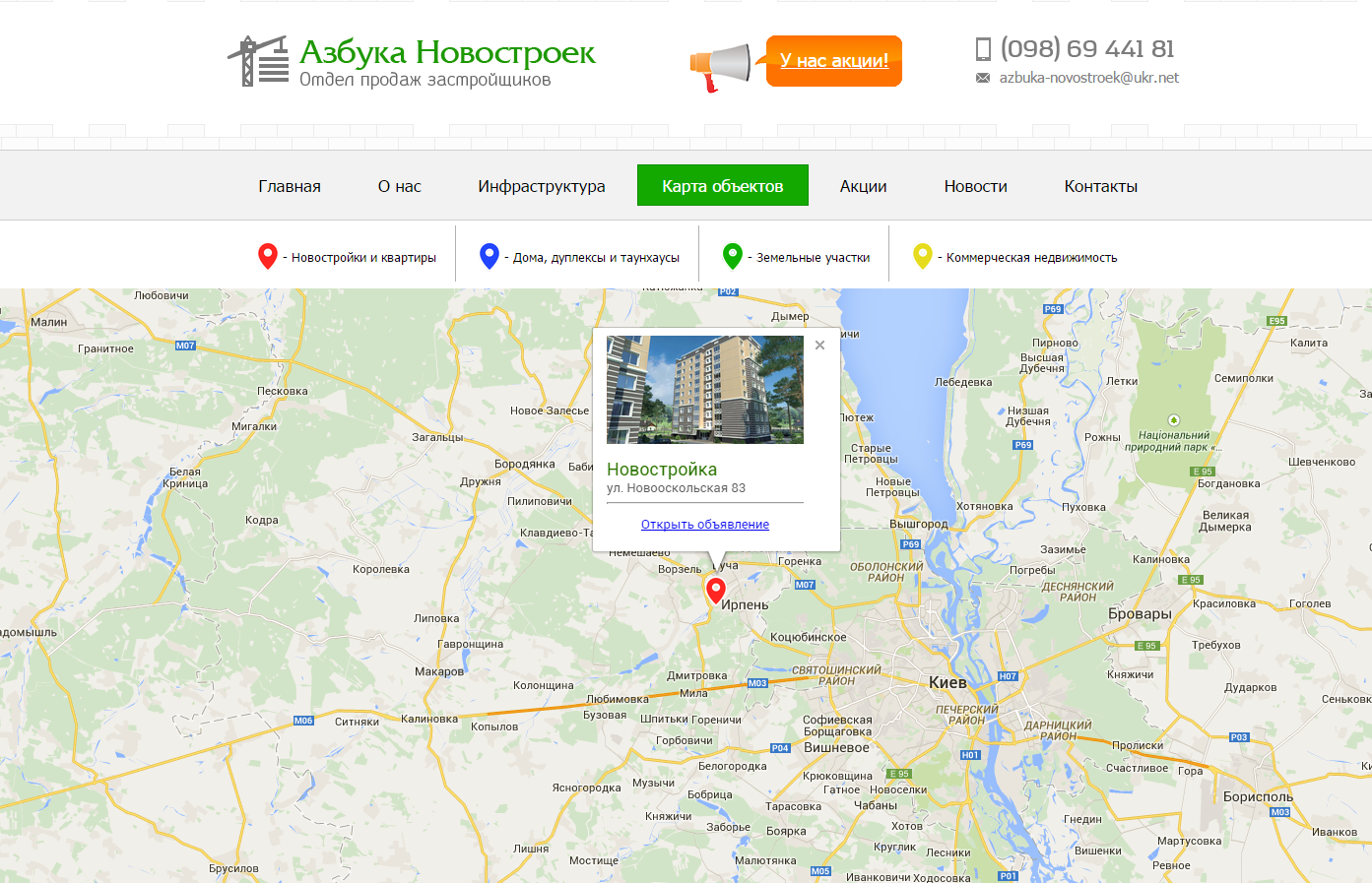The image size is (1372, 883).
Task: Click the Ясногородка label on the map
Action: coord(587,788)
